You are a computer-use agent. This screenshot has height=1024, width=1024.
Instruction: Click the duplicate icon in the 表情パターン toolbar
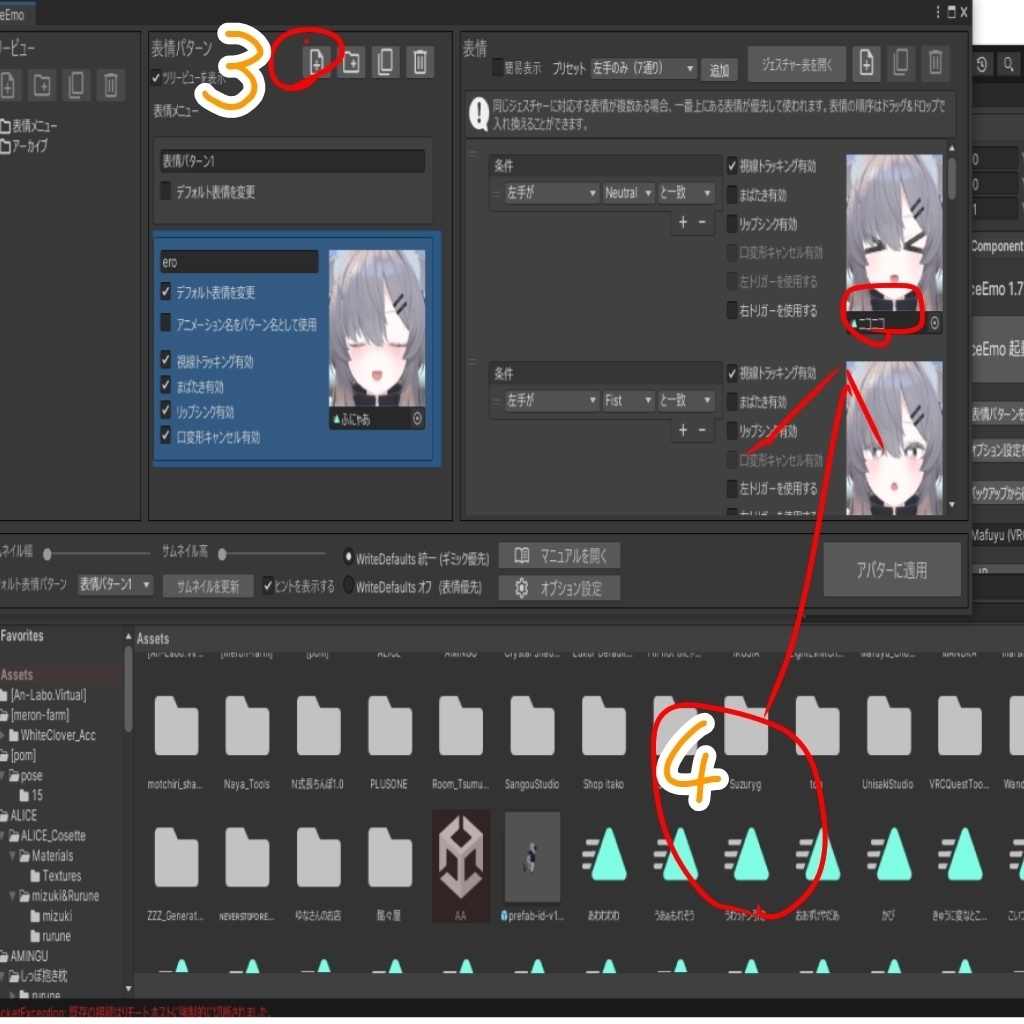[x=383, y=60]
